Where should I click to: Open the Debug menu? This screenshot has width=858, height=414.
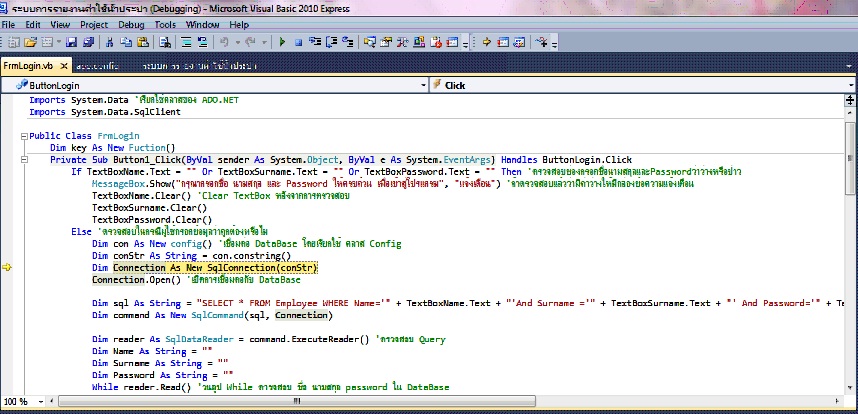tap(131, 25)
